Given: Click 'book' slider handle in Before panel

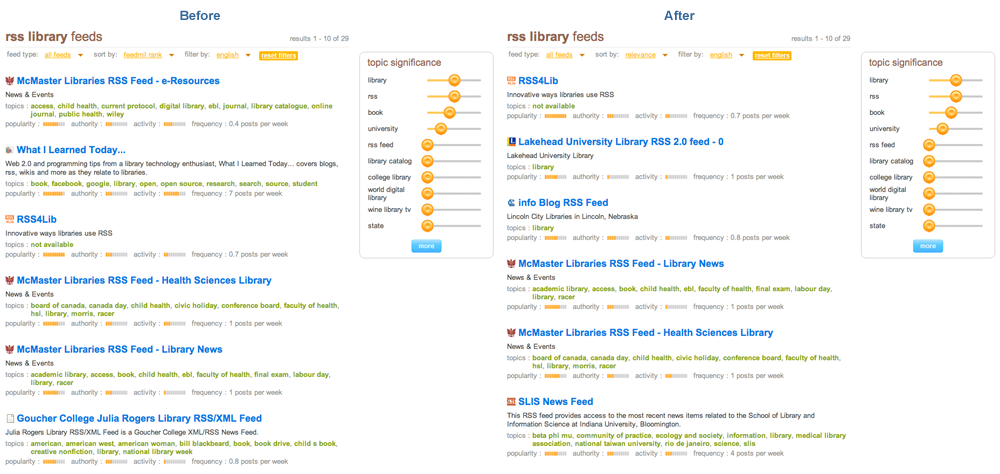Looking at the screenshot, I should point(449,112).
